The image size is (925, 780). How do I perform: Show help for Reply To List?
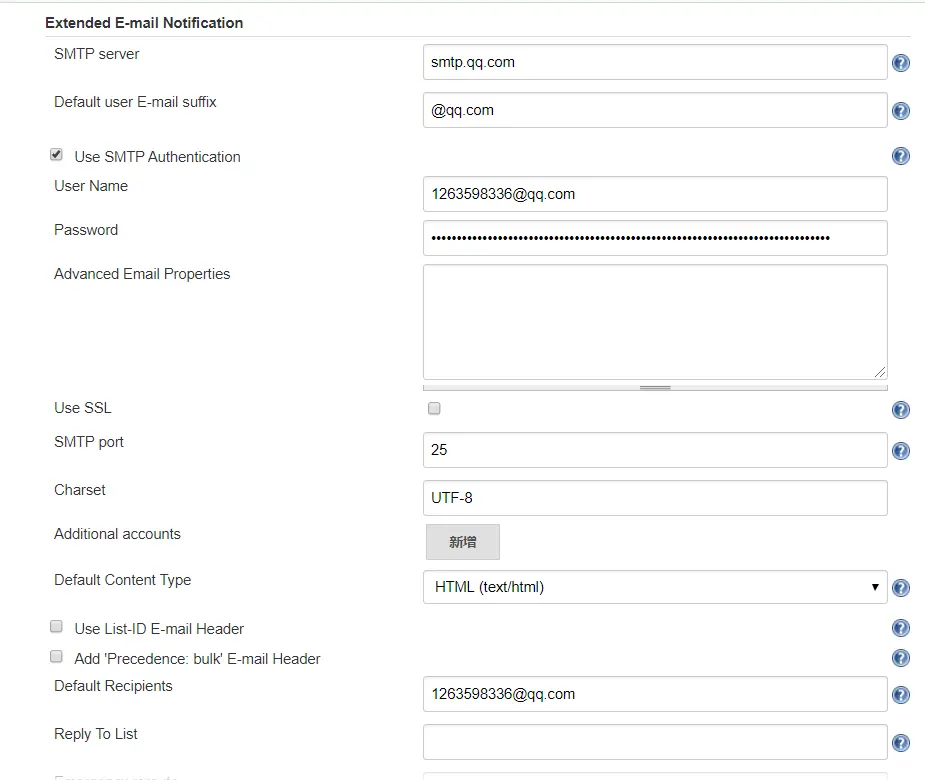(900, 744)
